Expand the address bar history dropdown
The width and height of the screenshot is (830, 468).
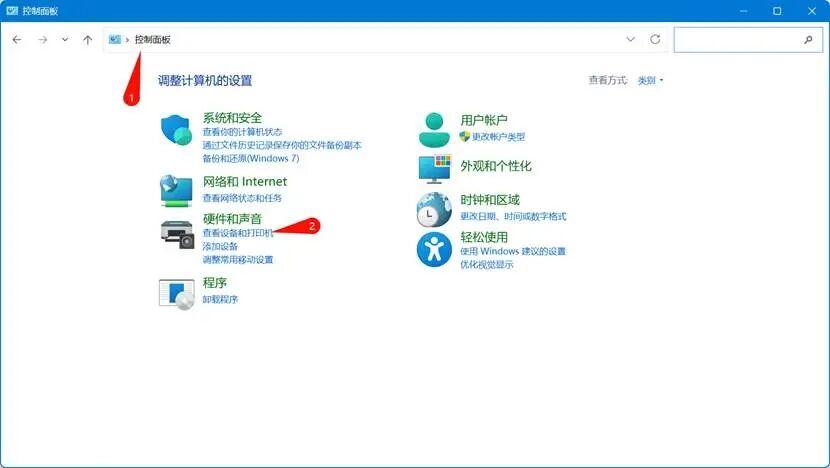click(630, 39)
